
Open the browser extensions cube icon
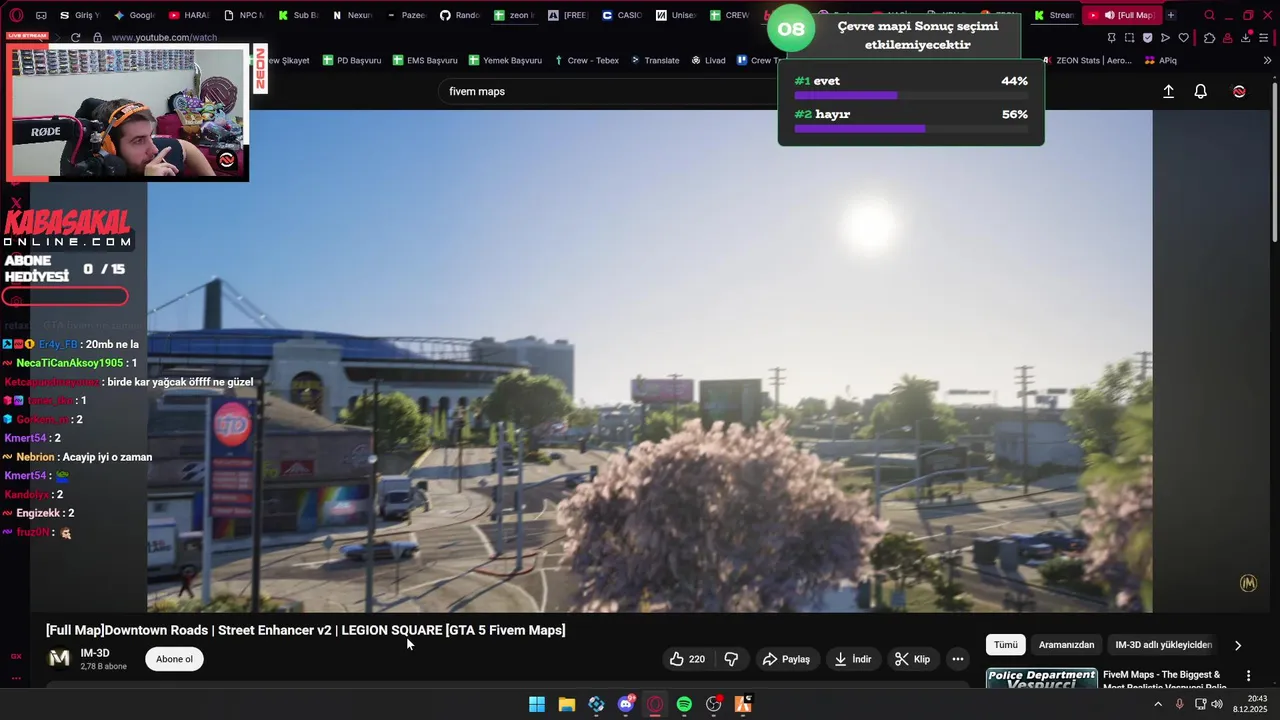click(1209, 38)
